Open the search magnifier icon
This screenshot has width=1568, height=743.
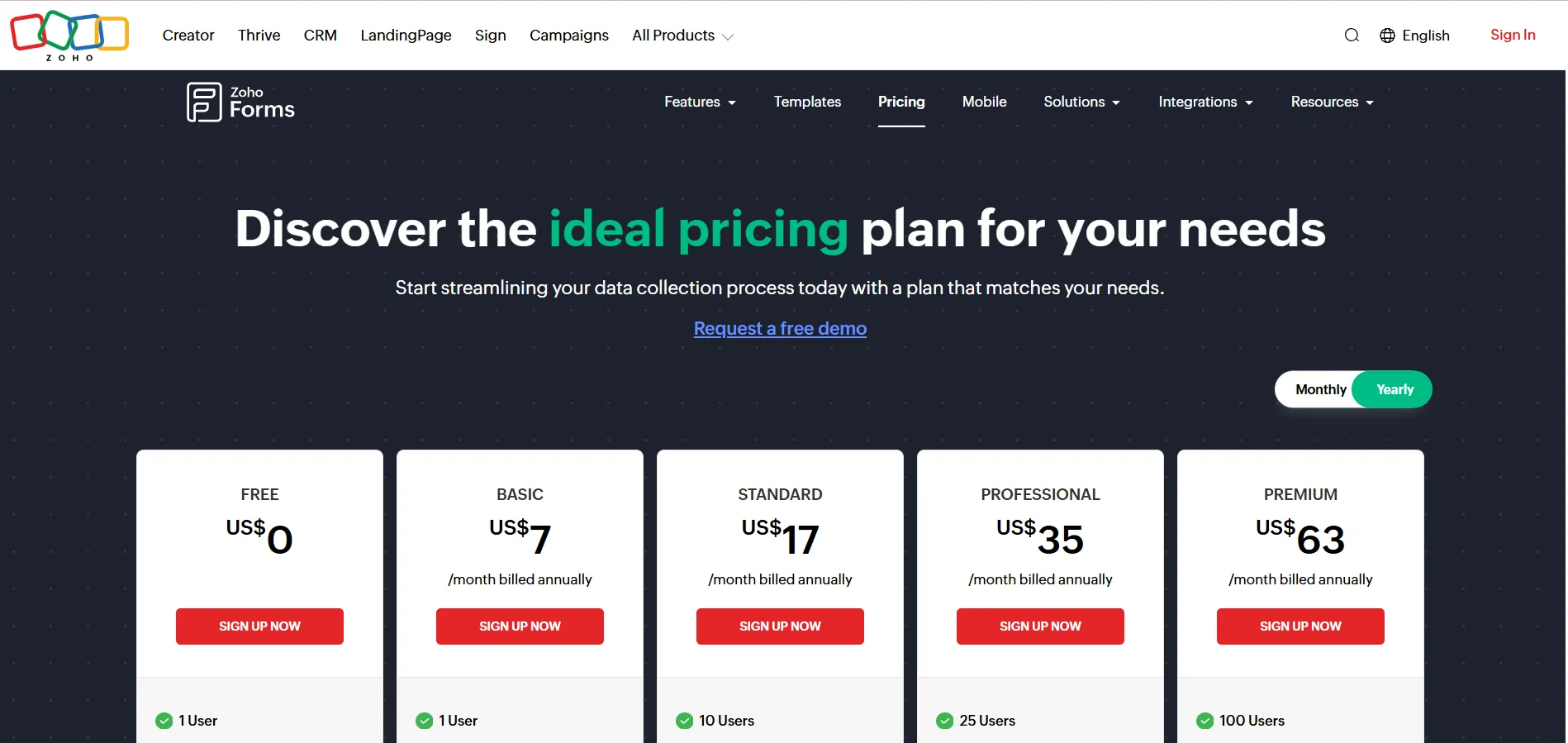pyautogui.click(x=1352, y=35)
